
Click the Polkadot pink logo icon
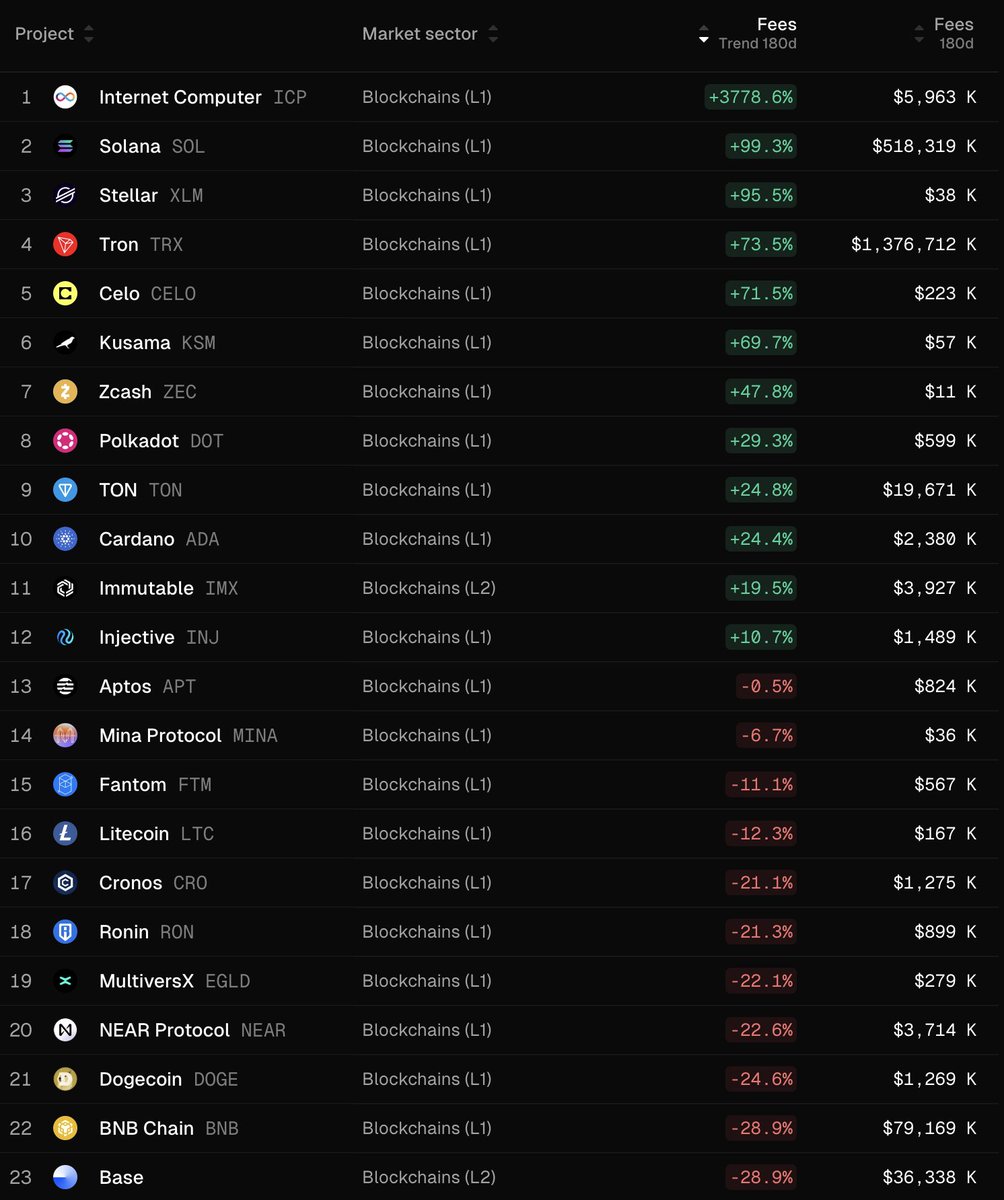[65, 440]
